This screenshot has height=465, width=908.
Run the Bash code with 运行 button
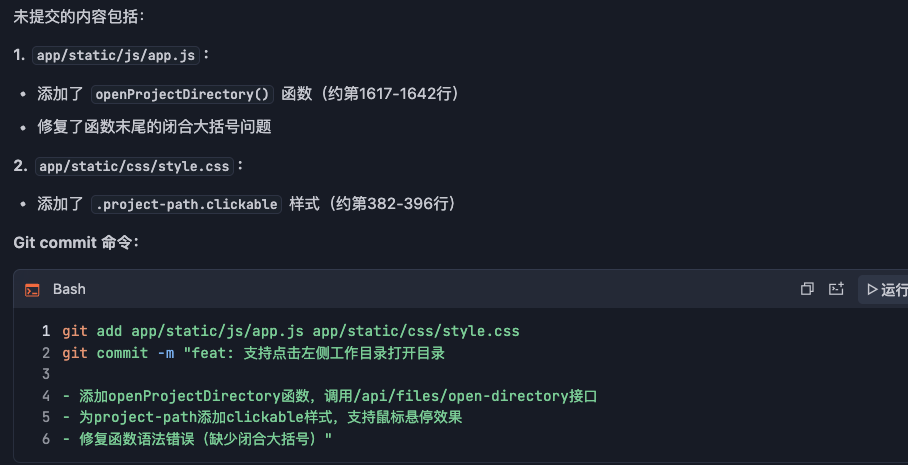pyautogui.click(x=886, y=289)
